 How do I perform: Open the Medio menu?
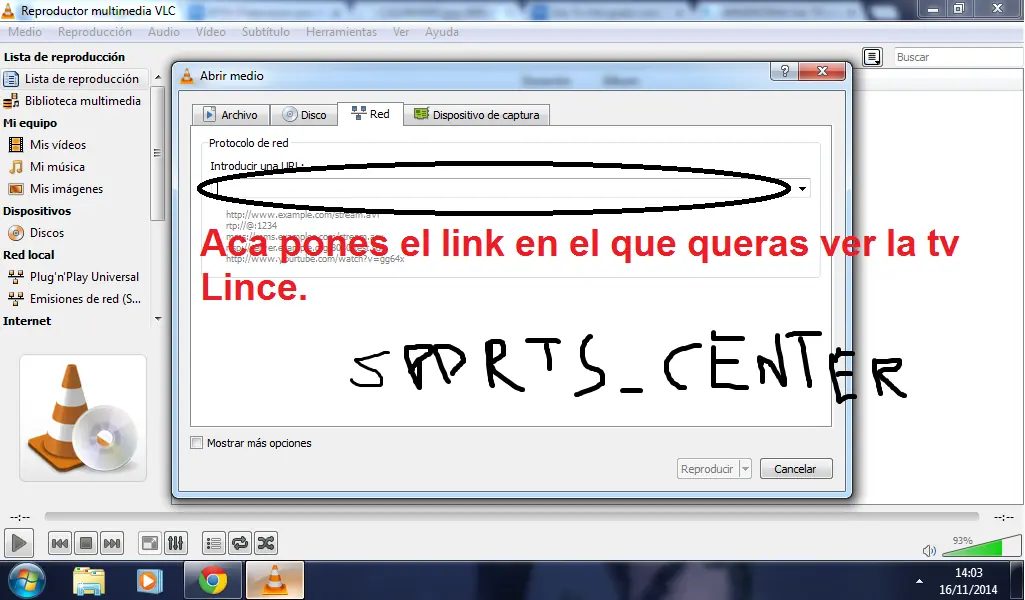coord(25,32)
